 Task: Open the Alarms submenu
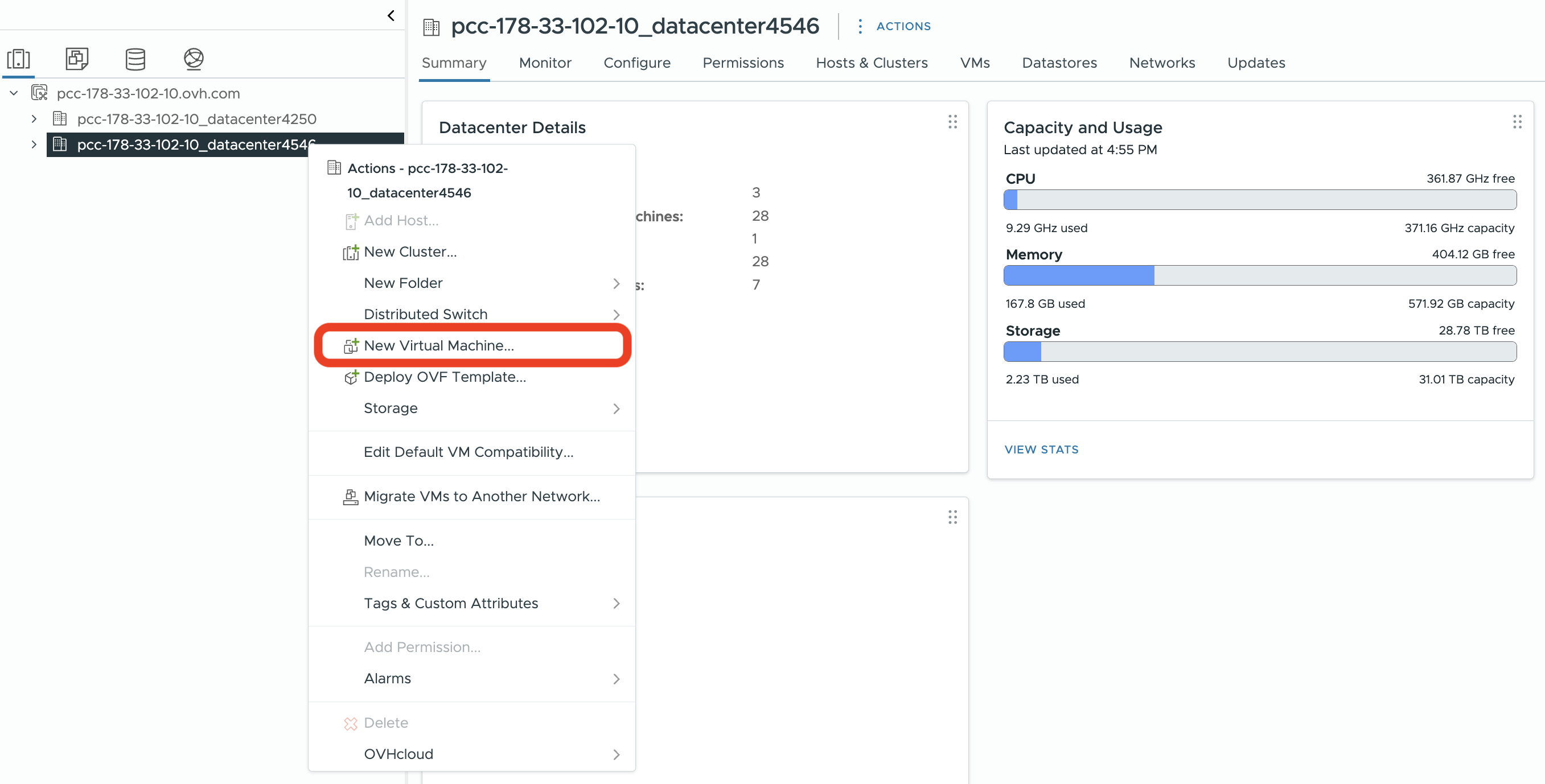[472, 679]
